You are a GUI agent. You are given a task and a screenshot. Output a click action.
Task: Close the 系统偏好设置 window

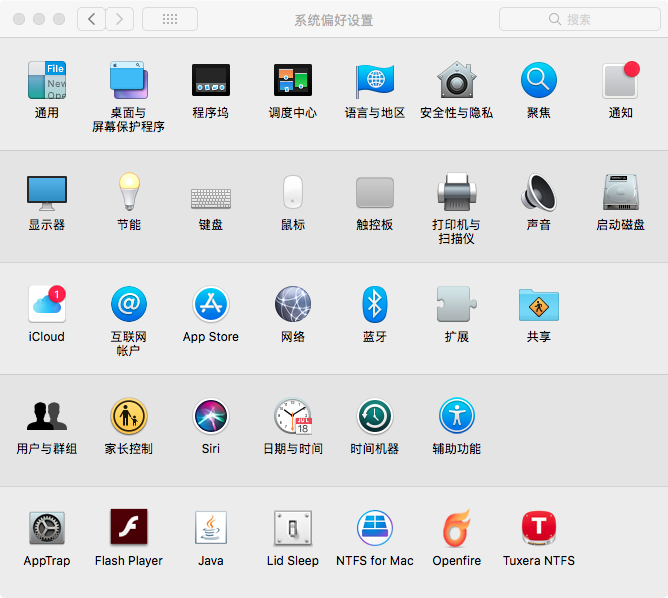(19, 19)
